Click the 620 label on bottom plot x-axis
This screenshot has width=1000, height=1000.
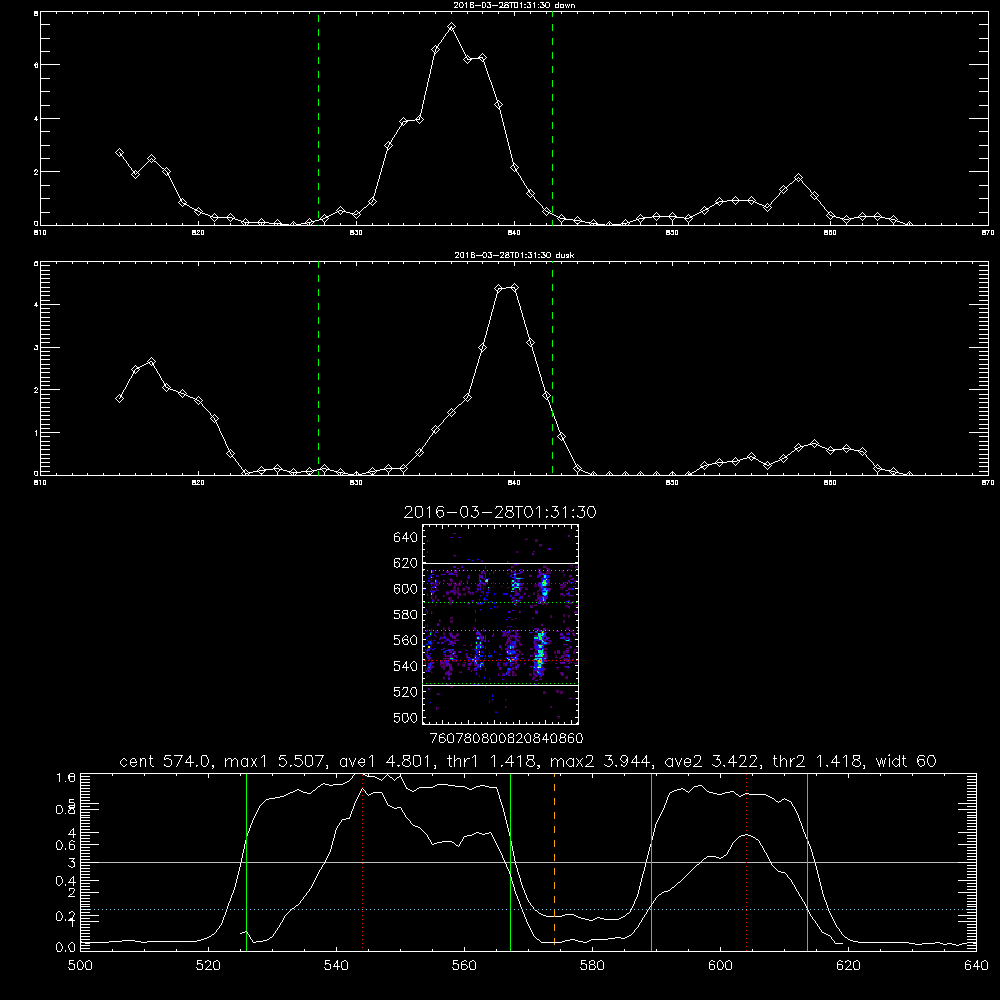coord(848,966)
